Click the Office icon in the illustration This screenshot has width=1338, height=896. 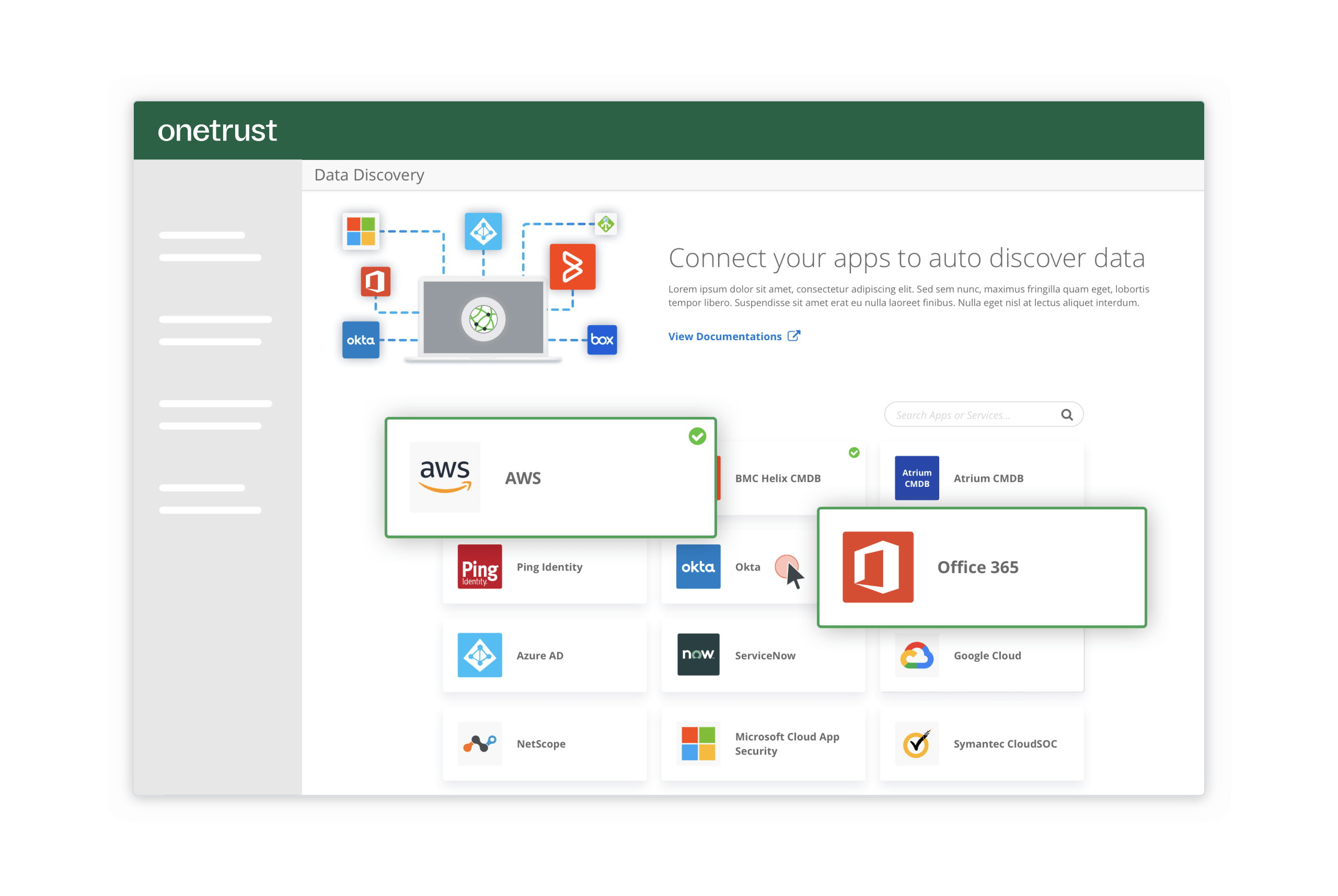375,281
